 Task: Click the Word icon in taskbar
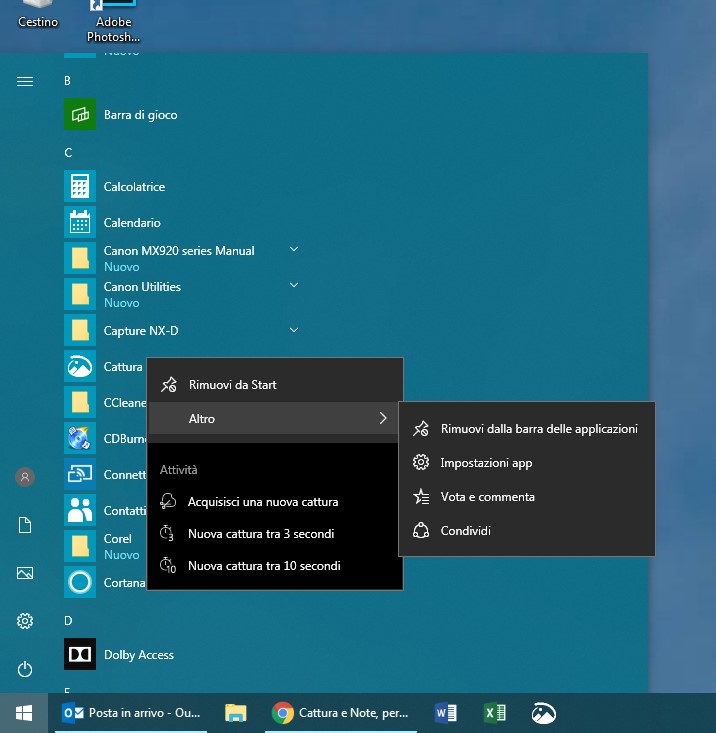tap(446, 713)
